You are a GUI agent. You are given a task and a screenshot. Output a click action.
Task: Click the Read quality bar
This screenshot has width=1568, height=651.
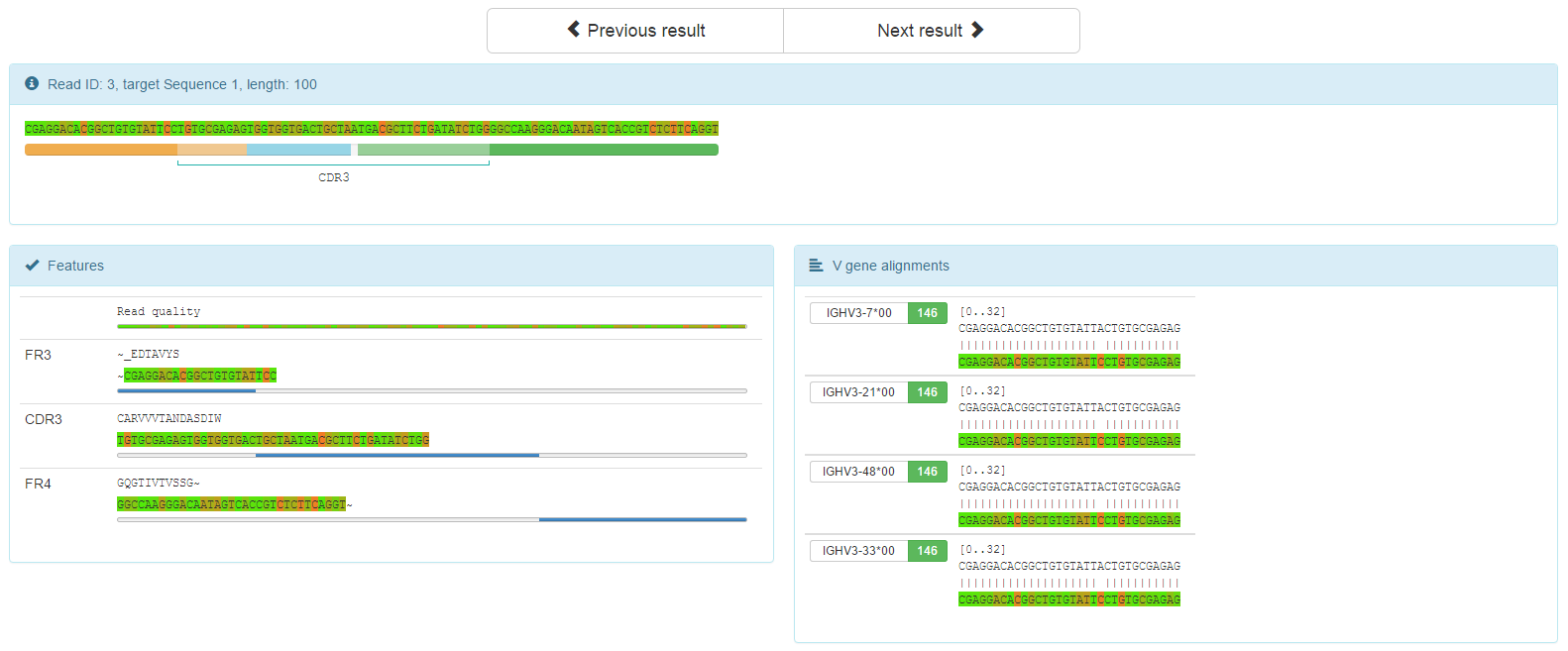[x=431, y=326]
